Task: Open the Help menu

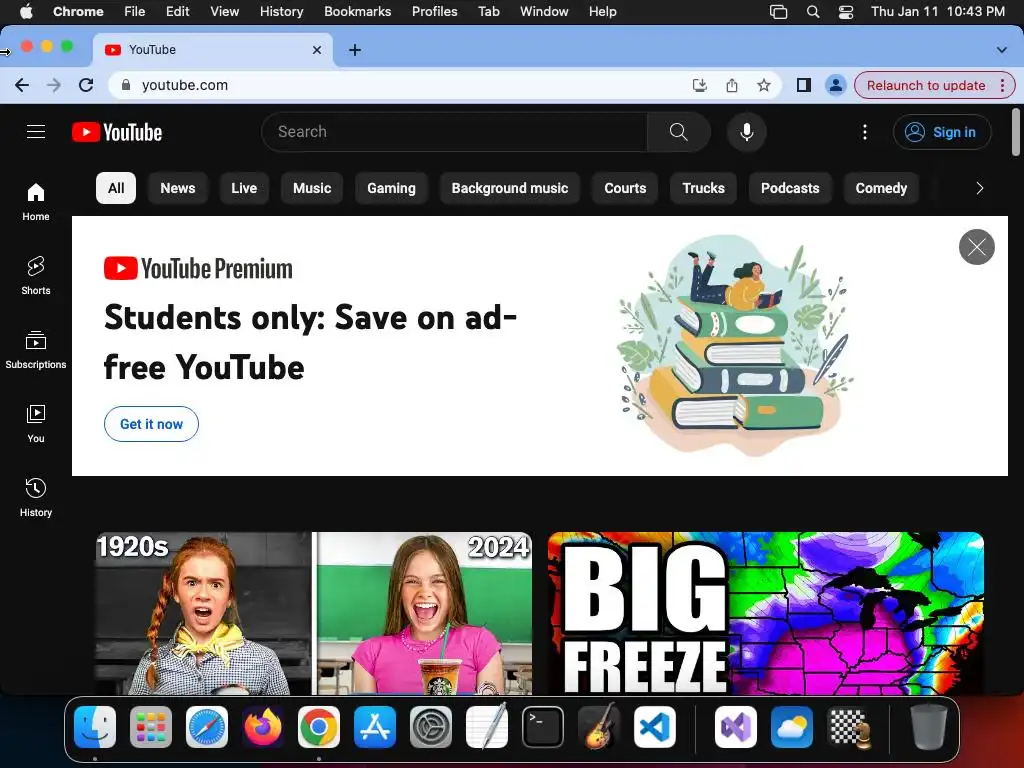Action: [x=602, y=11]
